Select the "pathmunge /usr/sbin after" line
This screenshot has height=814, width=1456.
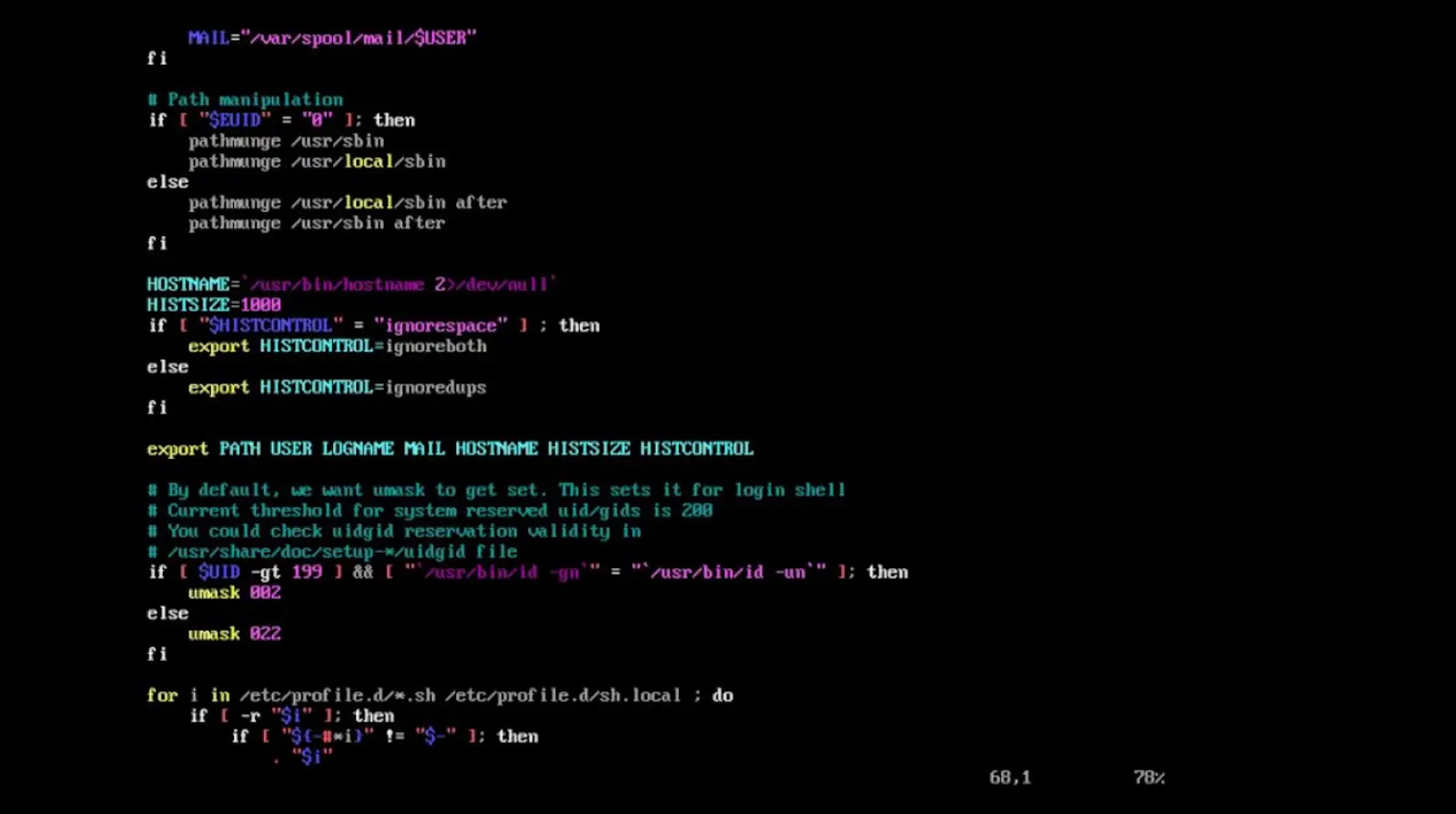point(316,223)
